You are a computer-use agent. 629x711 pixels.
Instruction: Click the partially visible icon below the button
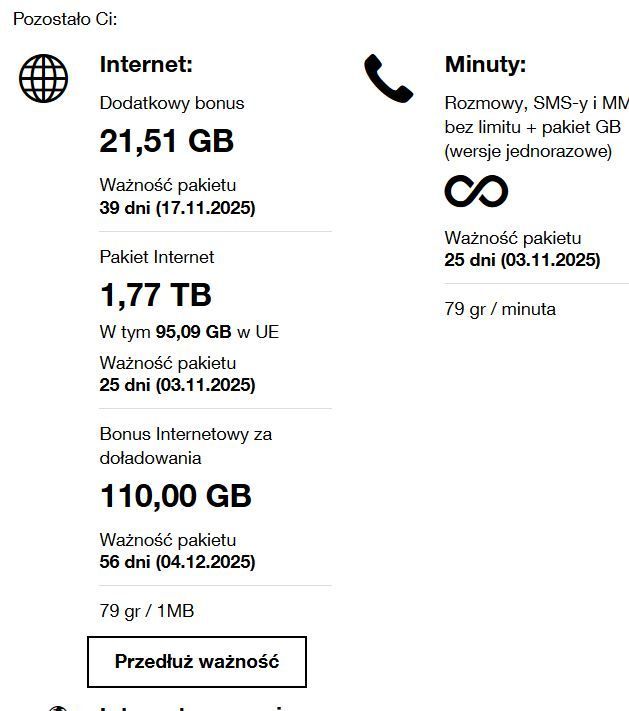point(58,707)
